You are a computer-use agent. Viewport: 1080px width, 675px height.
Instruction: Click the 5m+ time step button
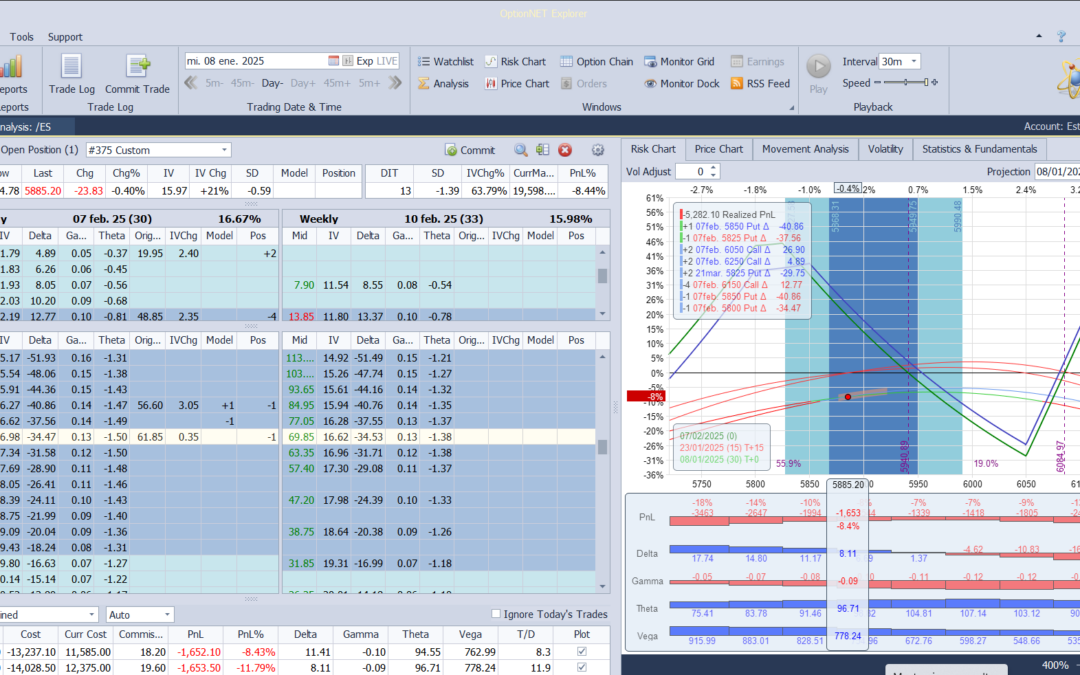pos(369,83)
